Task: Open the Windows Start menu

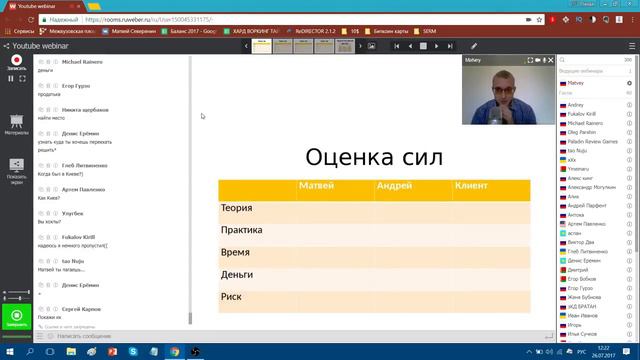Action: (9, 351)
